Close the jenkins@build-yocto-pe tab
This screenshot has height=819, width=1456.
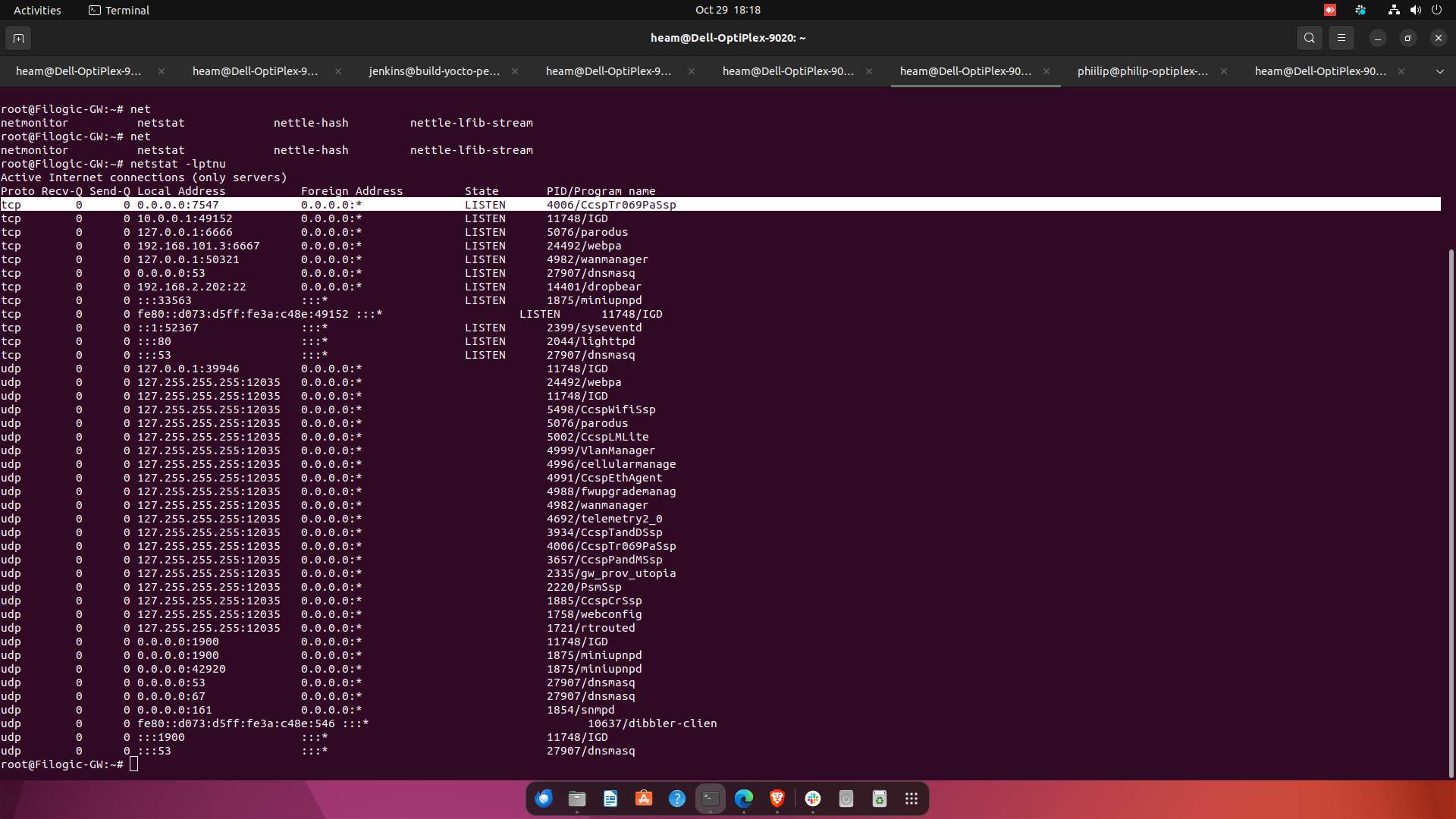515,71
